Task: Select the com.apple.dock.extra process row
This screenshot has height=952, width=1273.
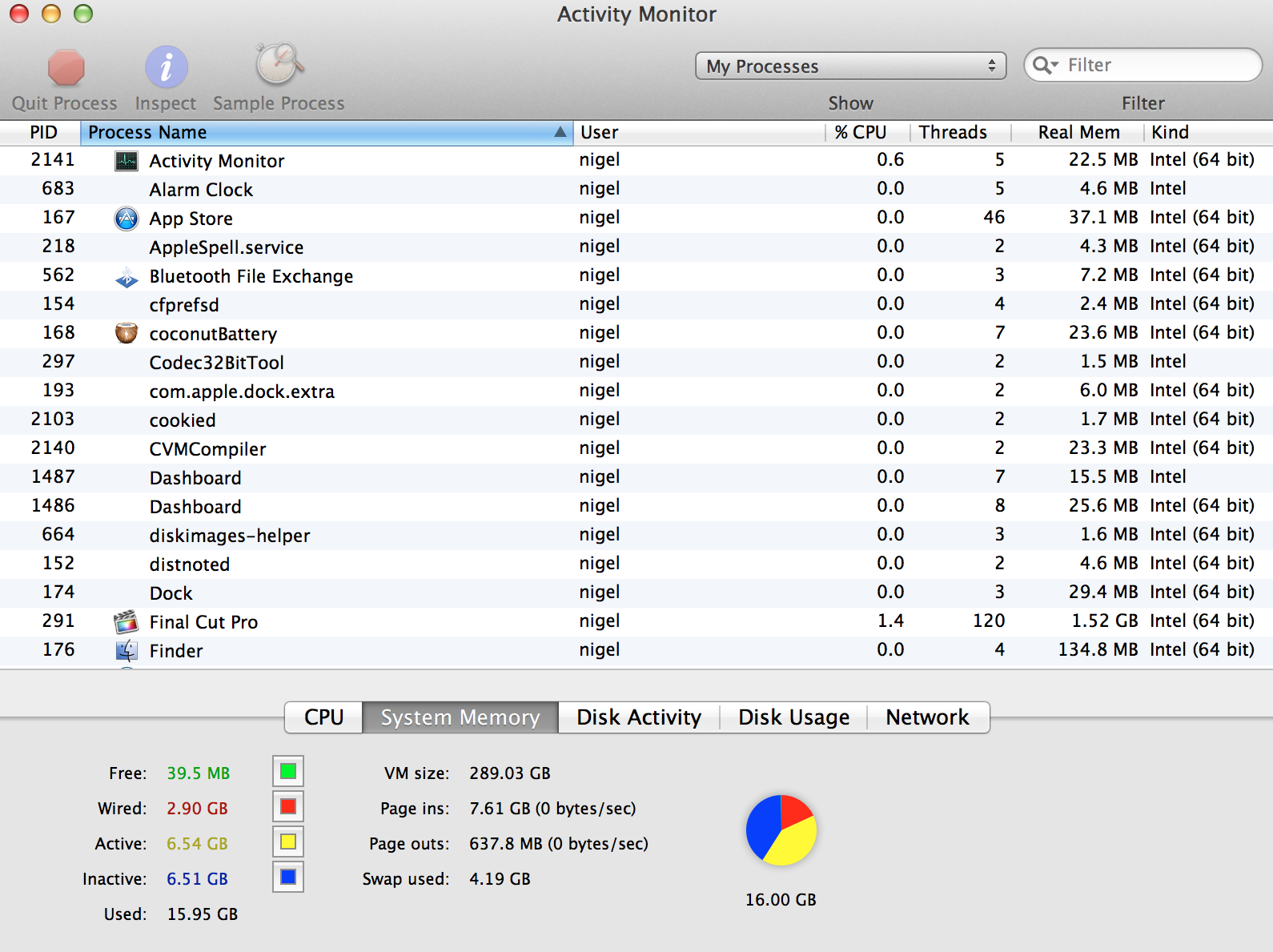Action: point(636,392)
